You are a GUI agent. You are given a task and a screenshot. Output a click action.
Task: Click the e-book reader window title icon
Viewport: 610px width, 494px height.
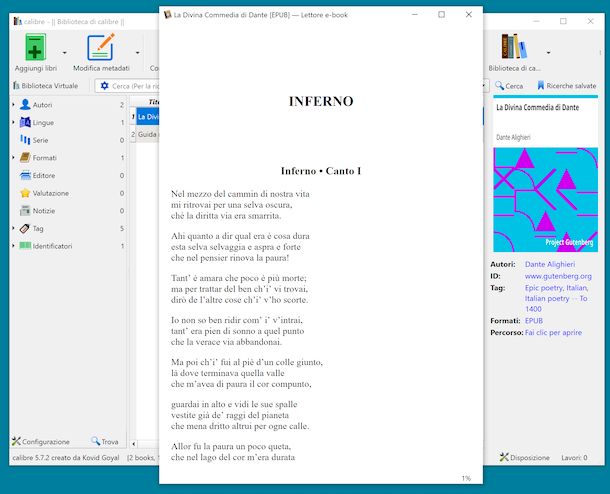pyautogui.click(x=168, y=15)
